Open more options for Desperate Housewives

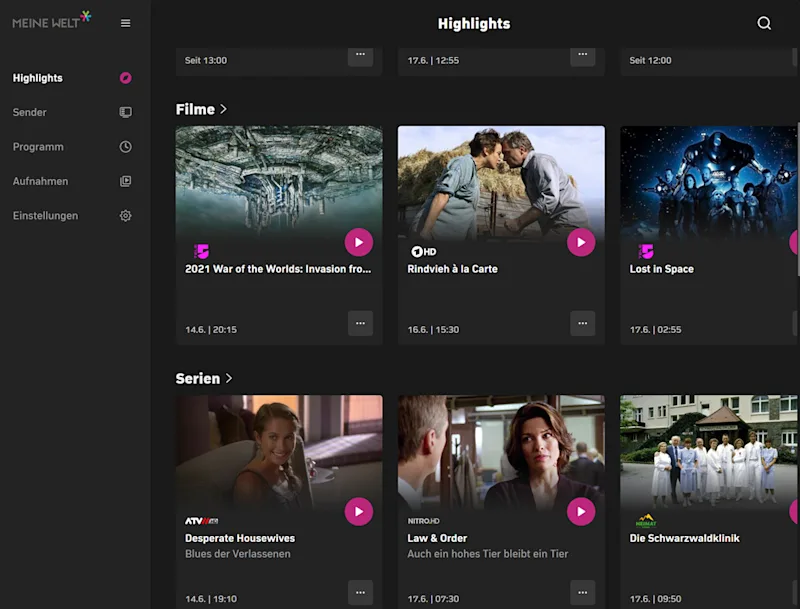pos(360,593)
